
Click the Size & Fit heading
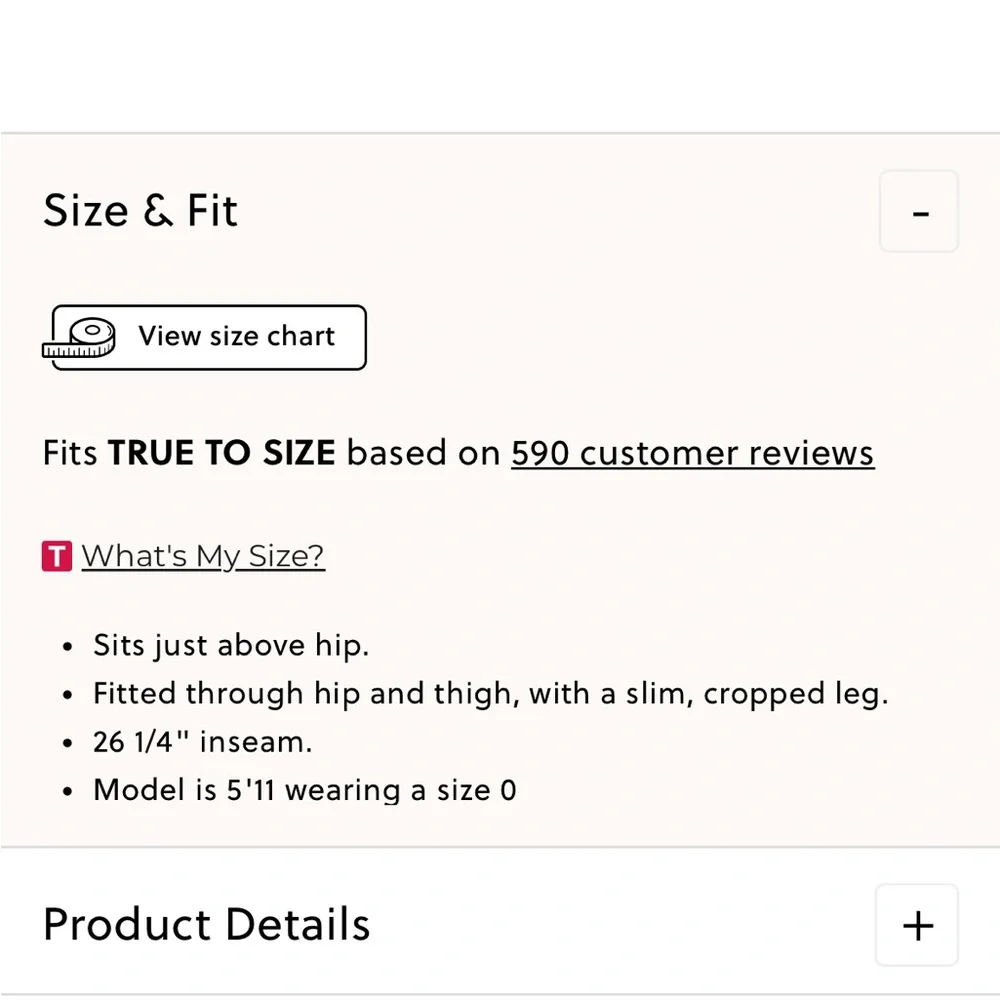point(140,211)
